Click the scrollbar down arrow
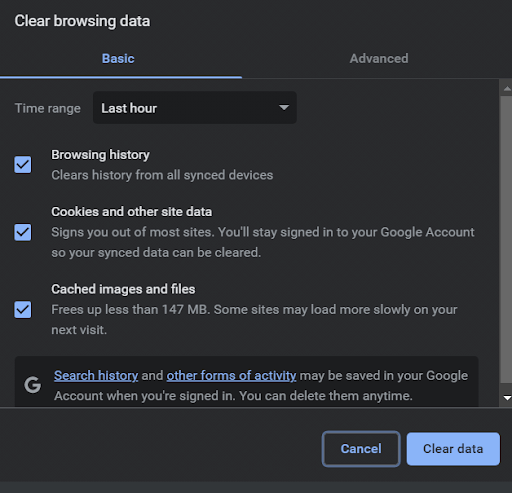This screenshot has width=512, height=493. pos(507,398)
